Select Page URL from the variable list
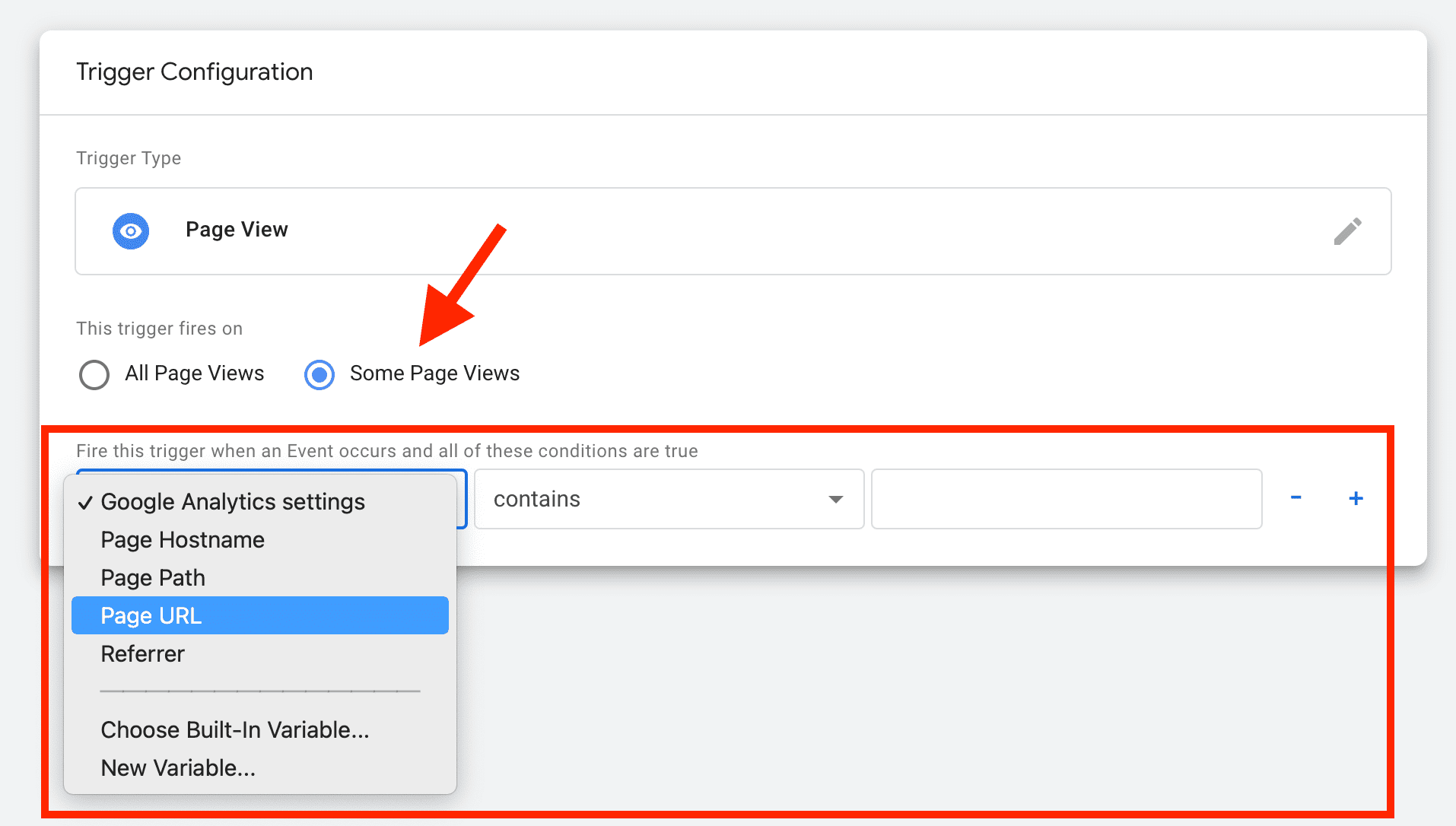This screenshot has height=826, width=1456. click(151, 615)
